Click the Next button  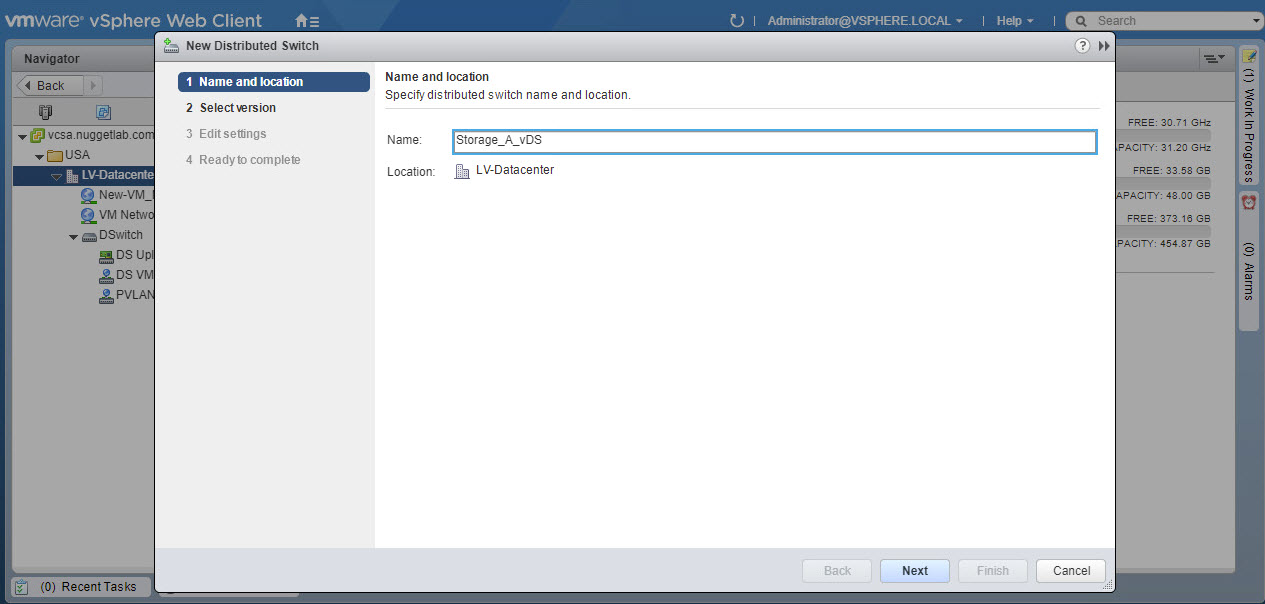pos(914,571)
